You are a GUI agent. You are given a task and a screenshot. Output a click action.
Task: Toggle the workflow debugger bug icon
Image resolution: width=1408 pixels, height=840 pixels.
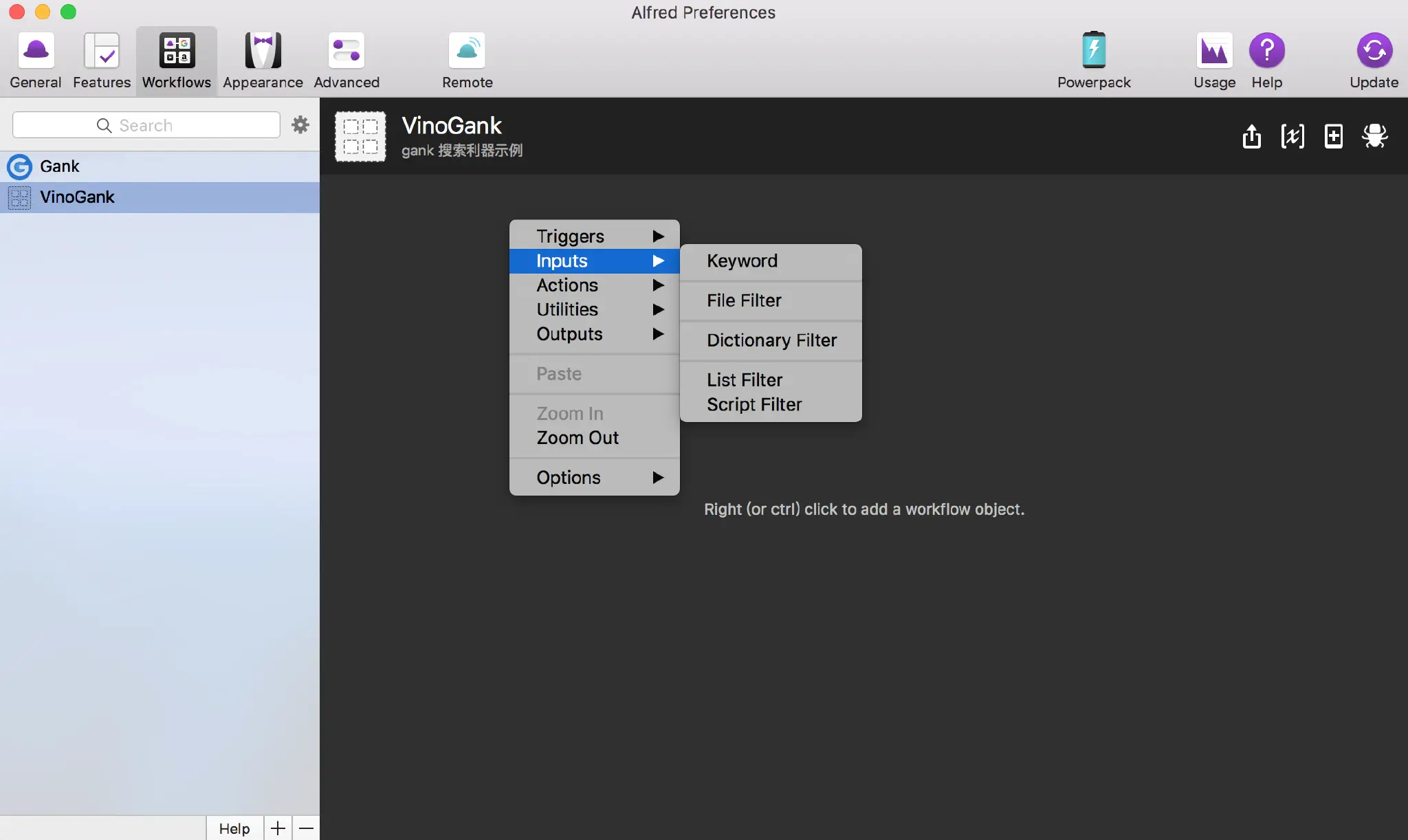1374,136
